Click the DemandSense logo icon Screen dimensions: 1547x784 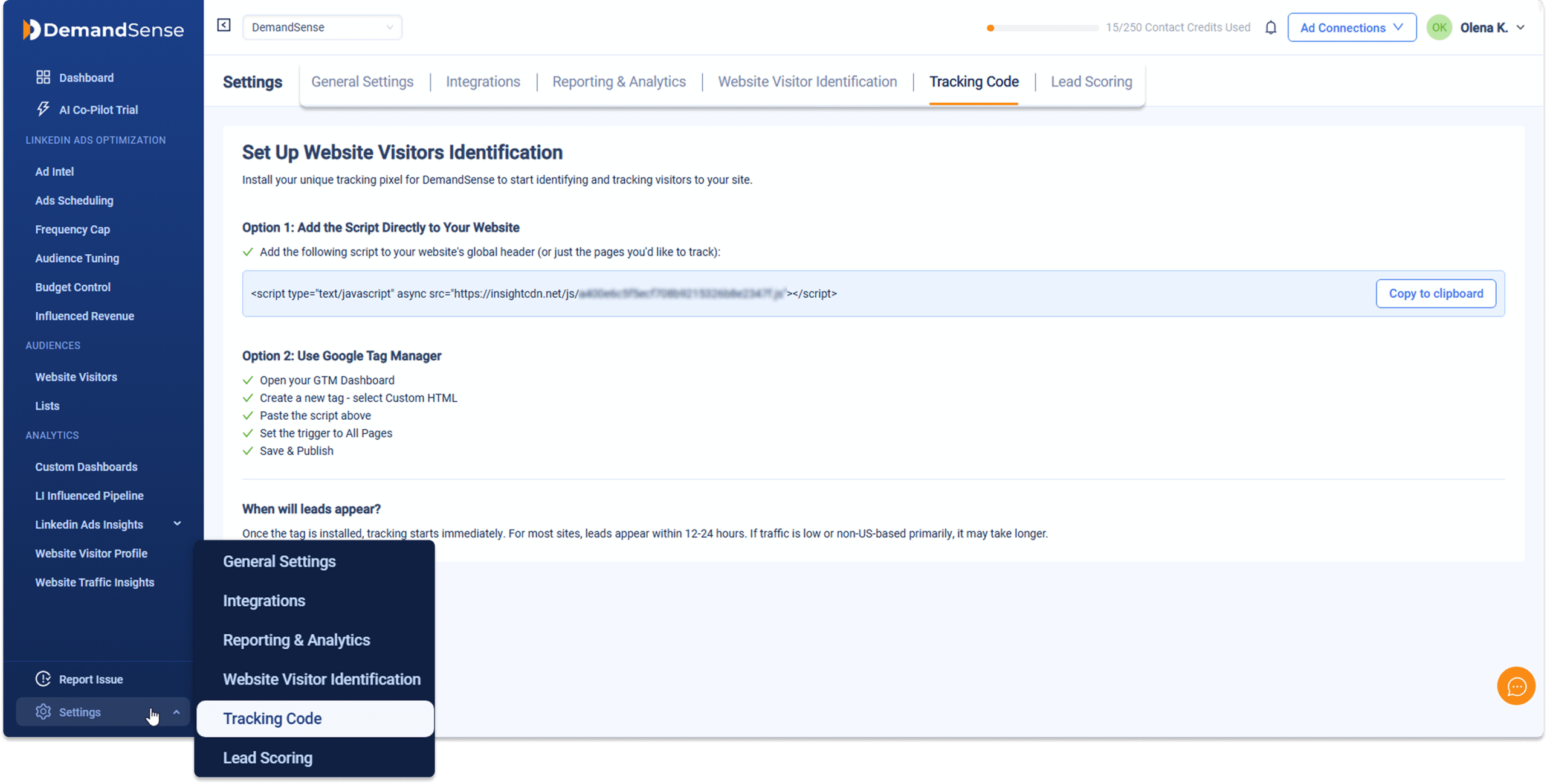click(x=31, y=30)
